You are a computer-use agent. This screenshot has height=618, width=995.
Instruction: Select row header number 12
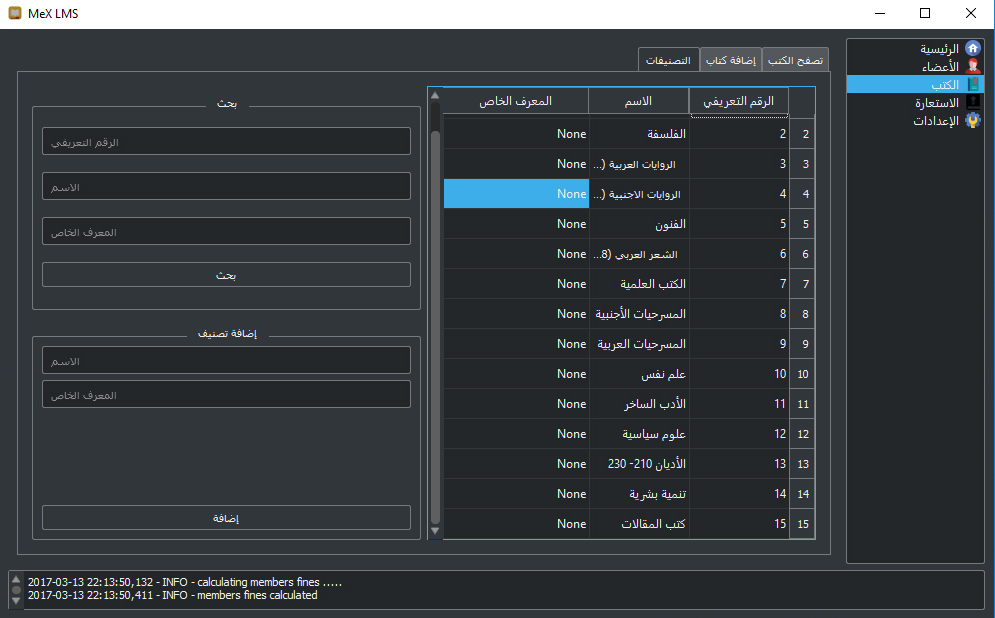point(803,433)
